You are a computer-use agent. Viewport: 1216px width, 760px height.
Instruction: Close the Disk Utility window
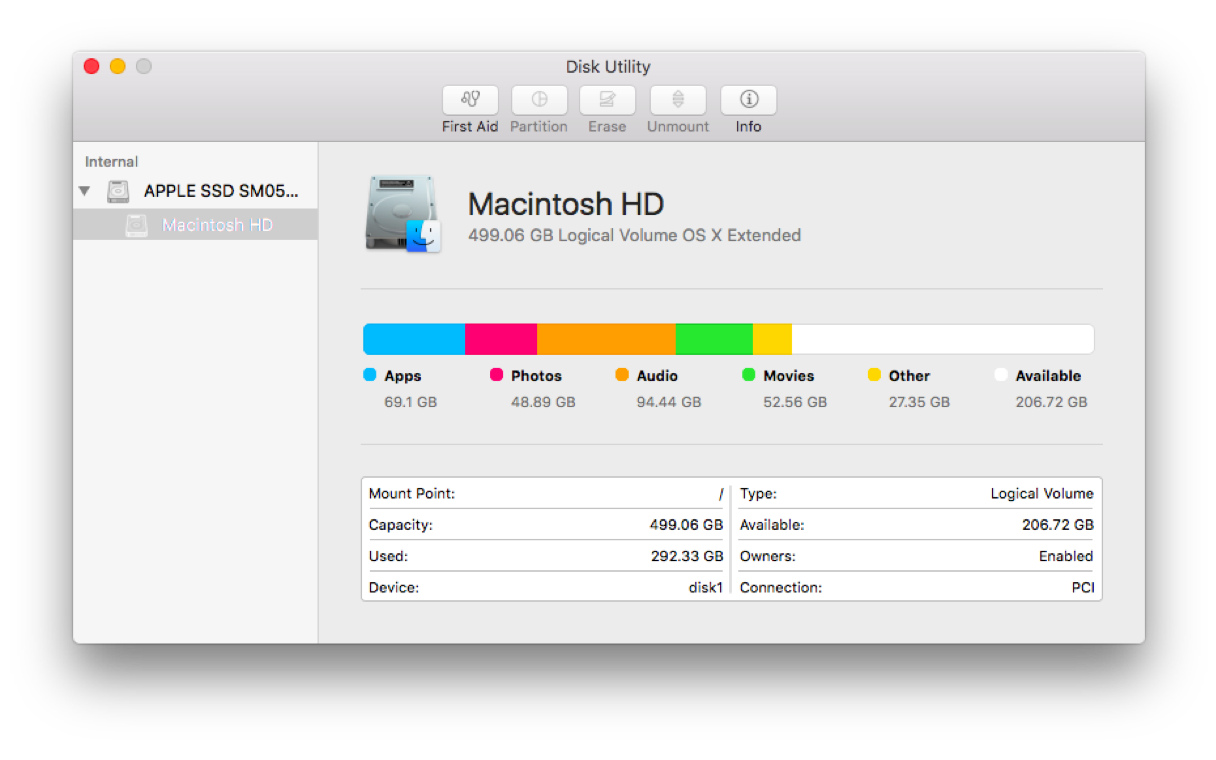(x=92, y=66)
